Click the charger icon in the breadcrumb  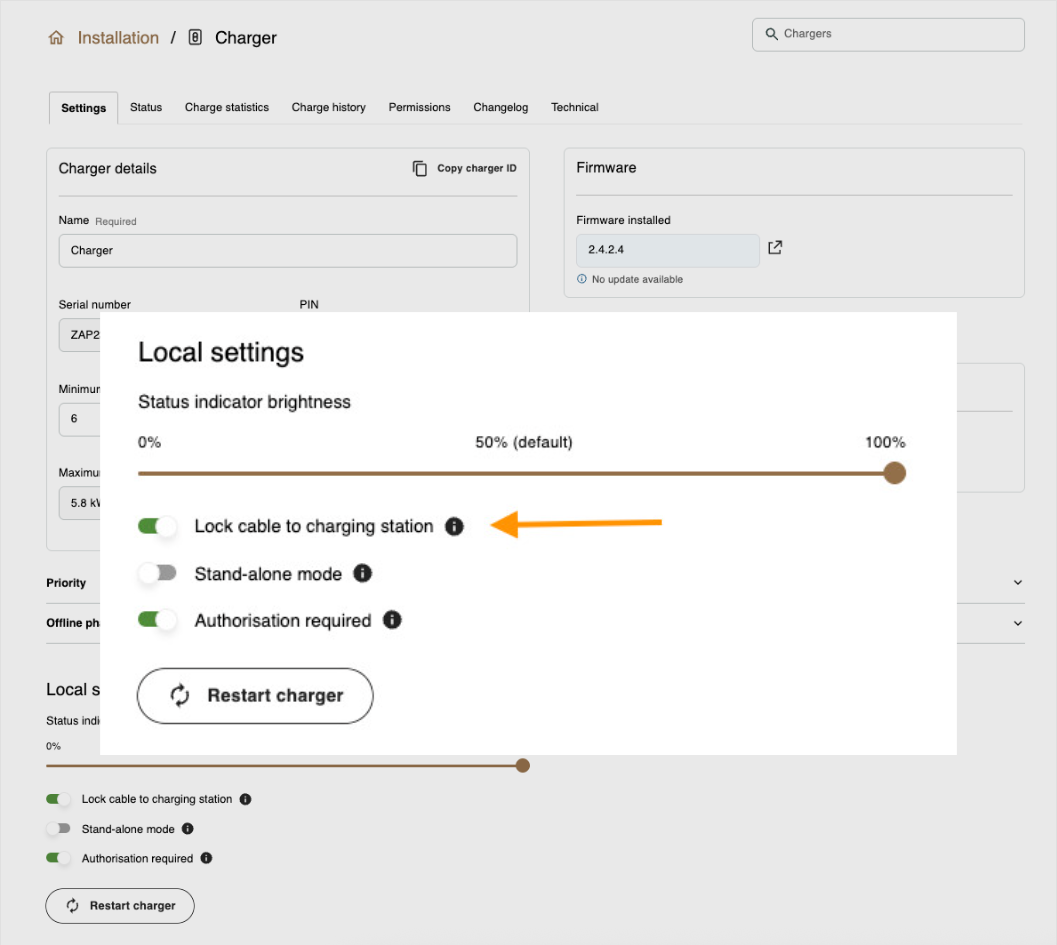coord(195,38)
